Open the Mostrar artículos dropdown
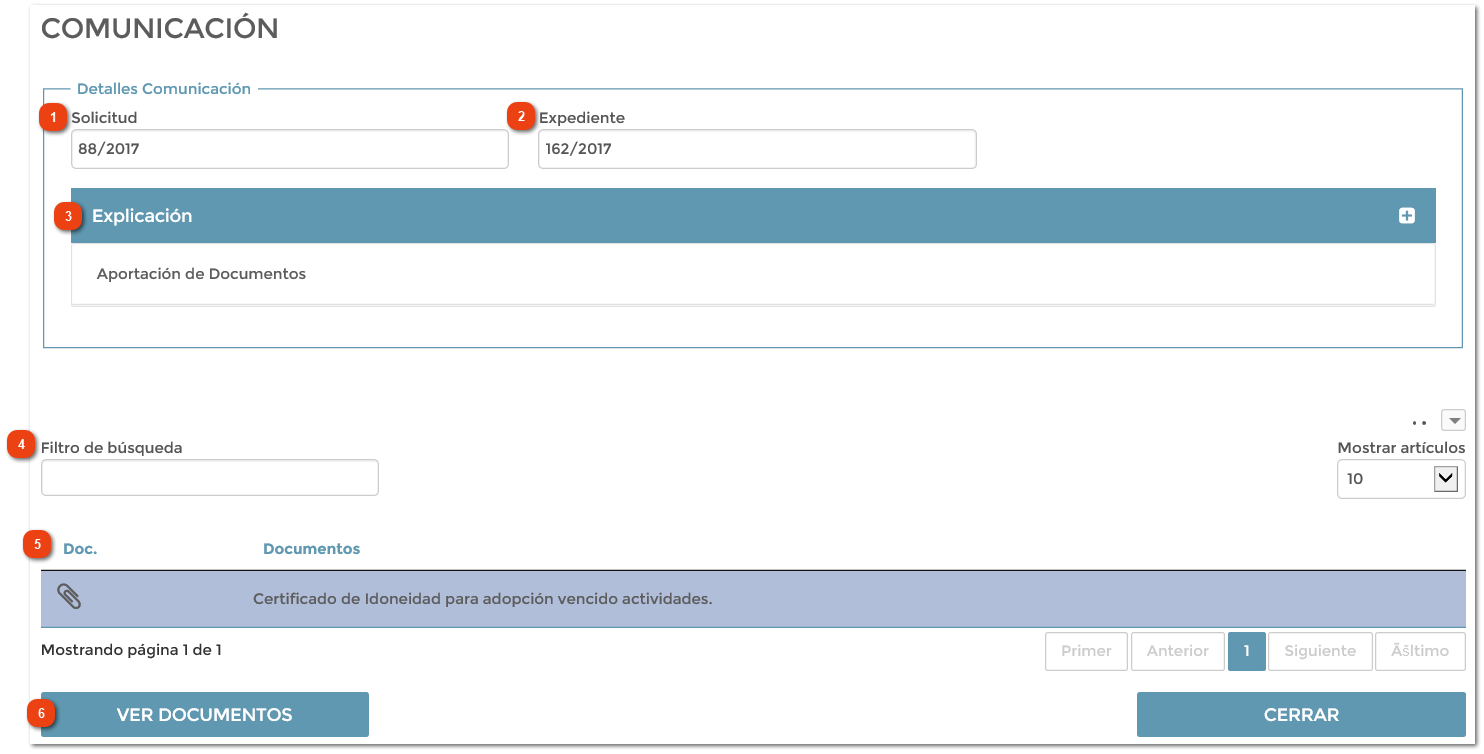Screen dimensions: 1484x754 (1400, 479)
